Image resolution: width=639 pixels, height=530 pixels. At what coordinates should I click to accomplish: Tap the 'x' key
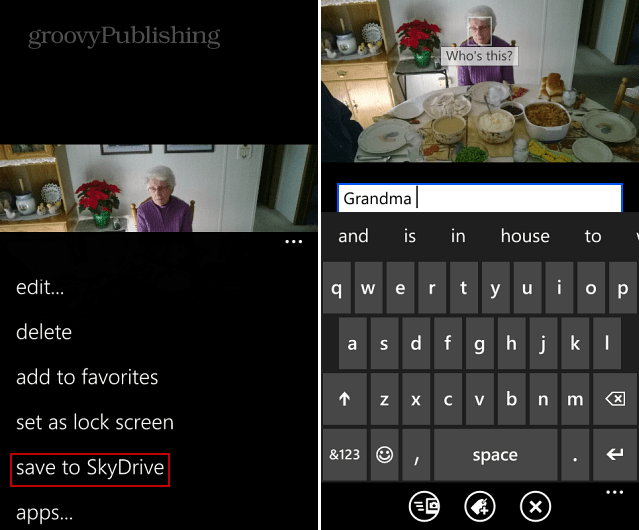pyautogui.click(x=416, y=399)
